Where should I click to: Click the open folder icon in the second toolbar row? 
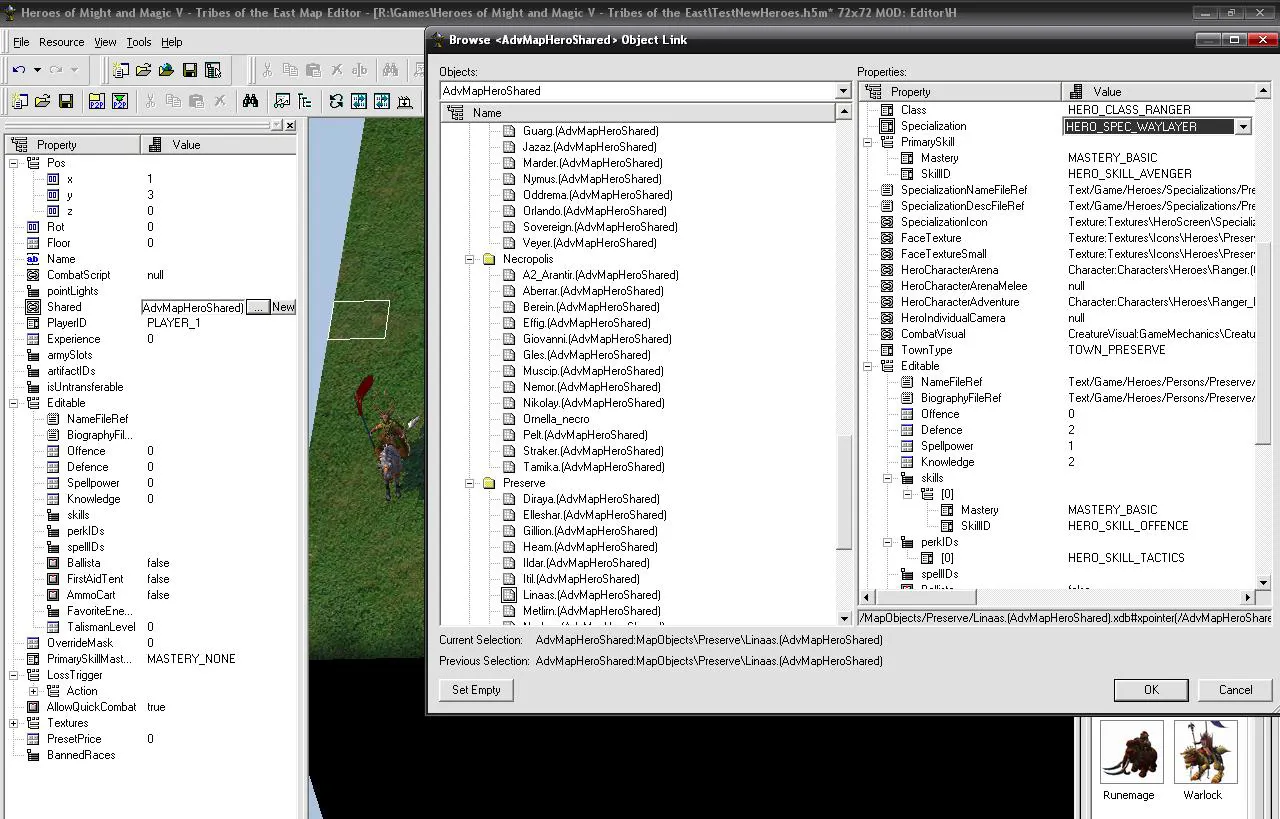click(42, 101)
